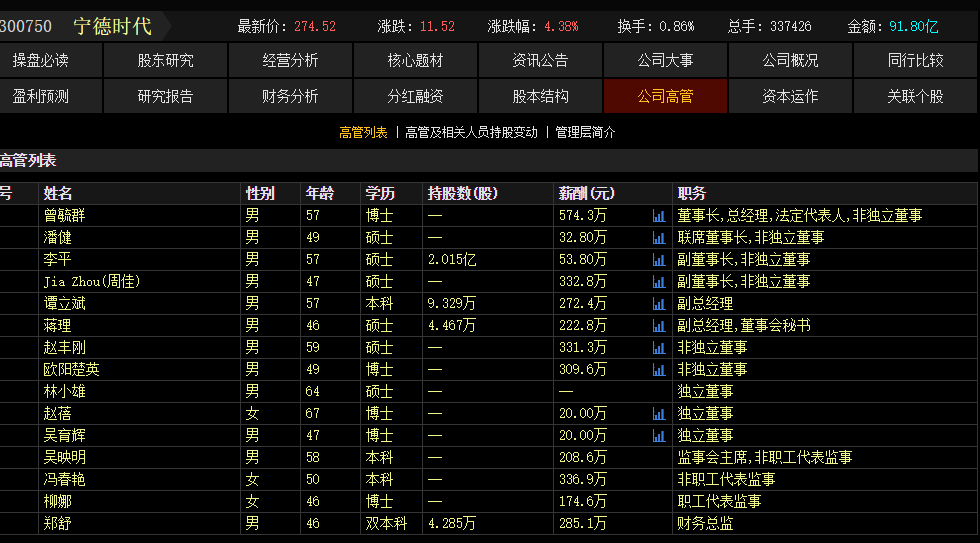Image resolution: width=980 pixels, height=543 pixels.
Task: Select executive name 潘健
Action: [x=58, y=237]
